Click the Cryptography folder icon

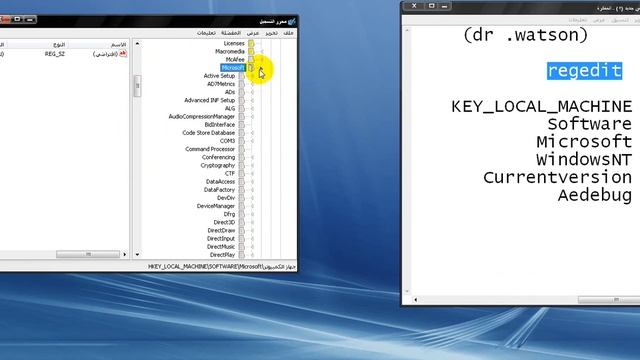(242, 166)
